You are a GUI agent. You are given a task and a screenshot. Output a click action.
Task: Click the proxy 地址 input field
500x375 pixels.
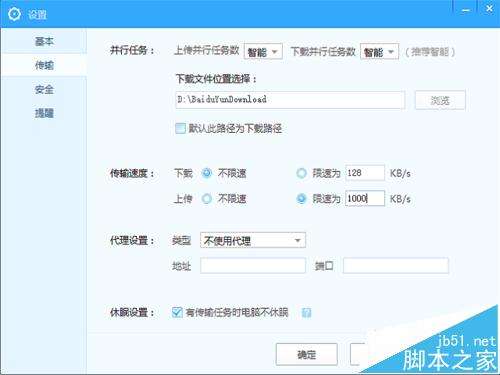pos(253,266)
